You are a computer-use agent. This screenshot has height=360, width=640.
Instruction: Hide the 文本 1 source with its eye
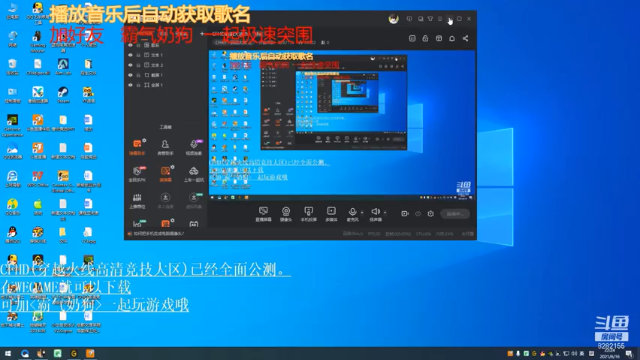click(x=130, y=55)
